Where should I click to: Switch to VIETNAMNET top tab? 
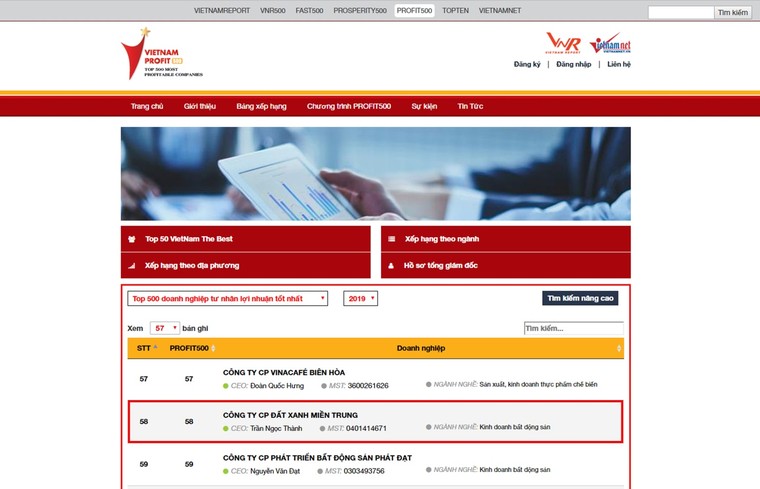tap(500, 11)
